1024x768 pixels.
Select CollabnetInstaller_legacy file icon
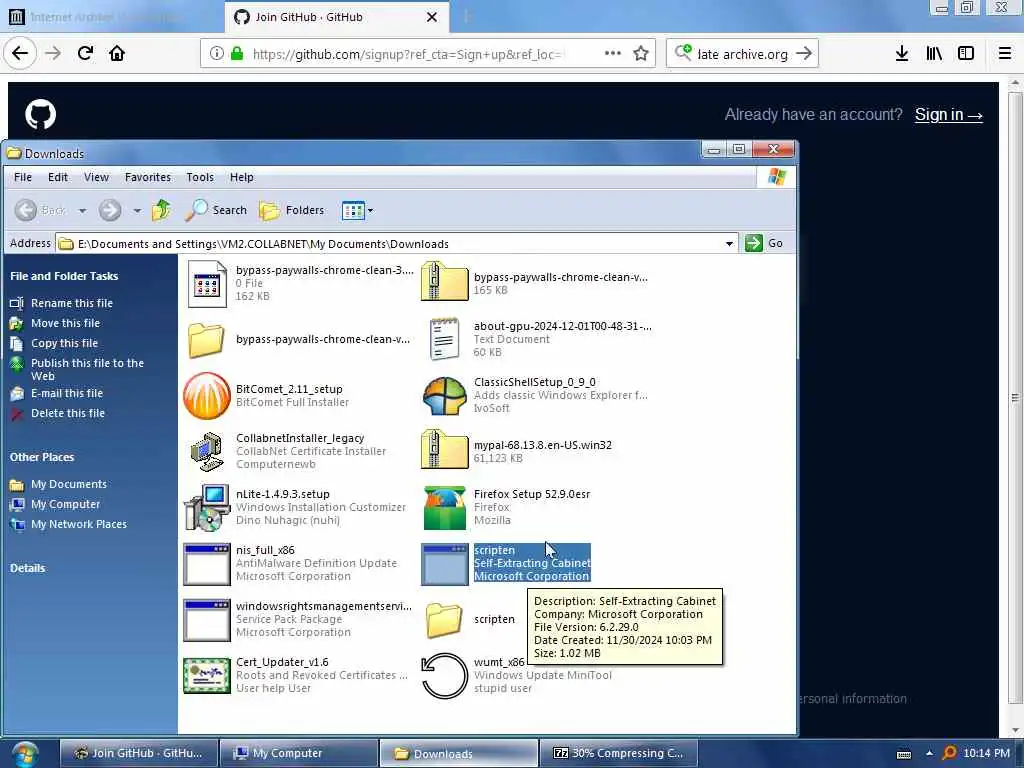(207, 451)
